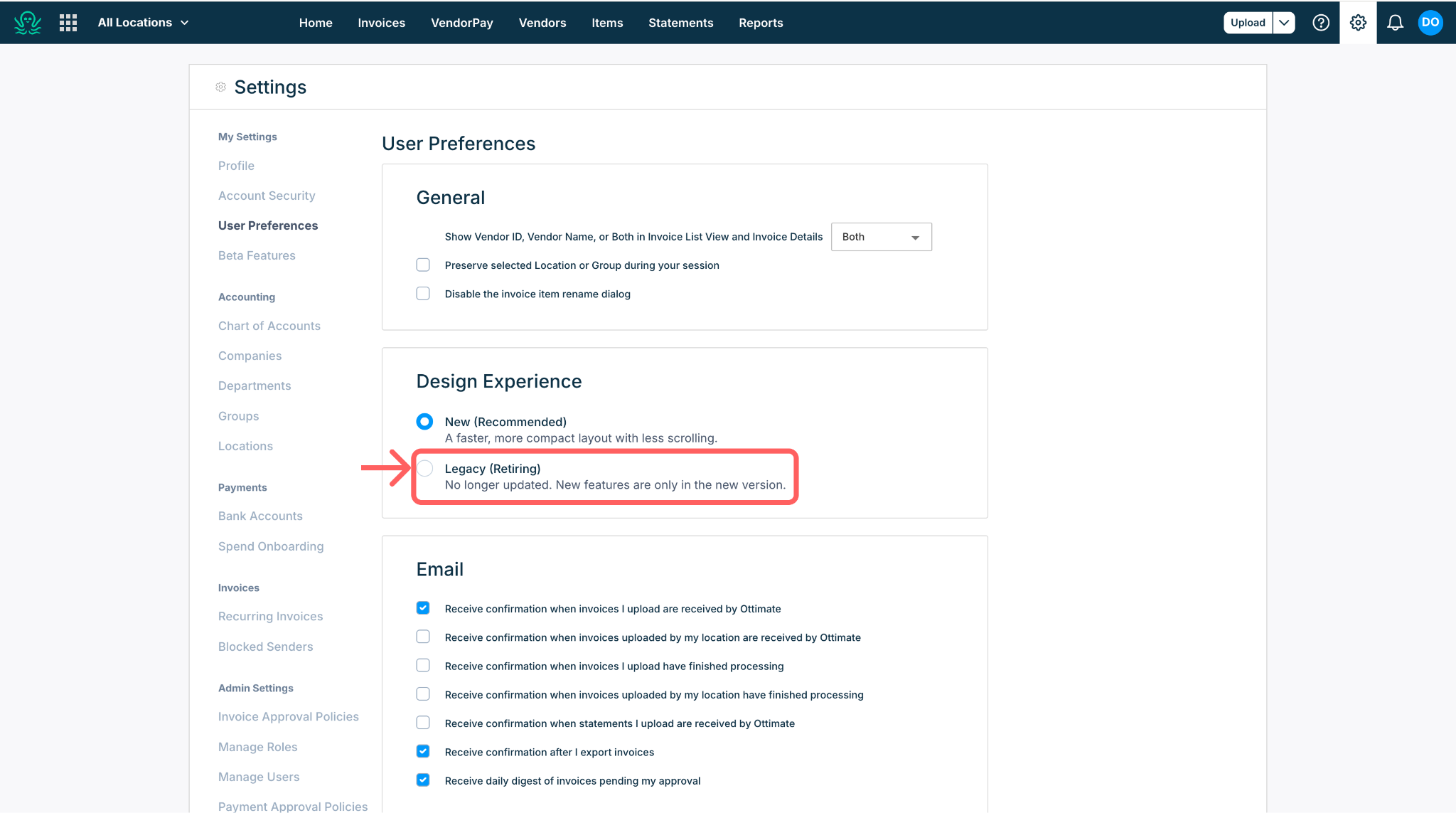Open Blocked Senders settings

[x=265, y=647]
